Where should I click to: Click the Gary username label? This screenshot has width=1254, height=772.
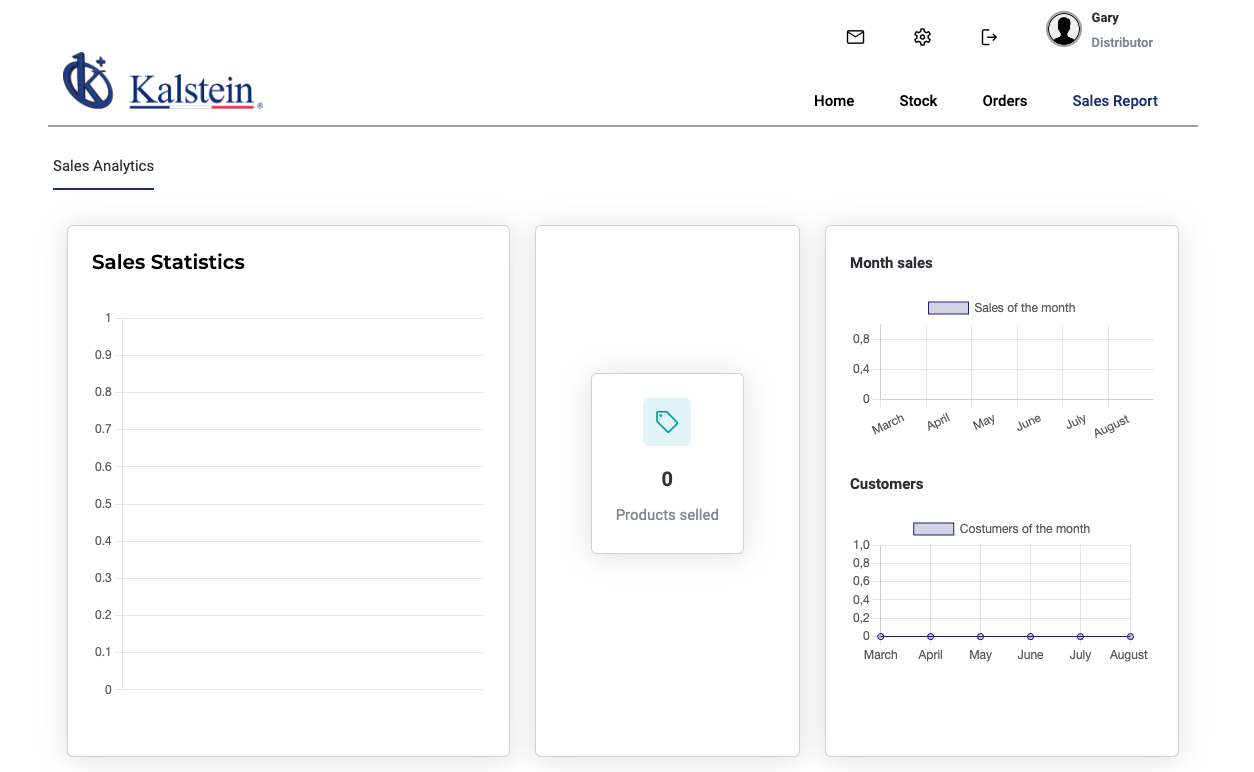1105,18
